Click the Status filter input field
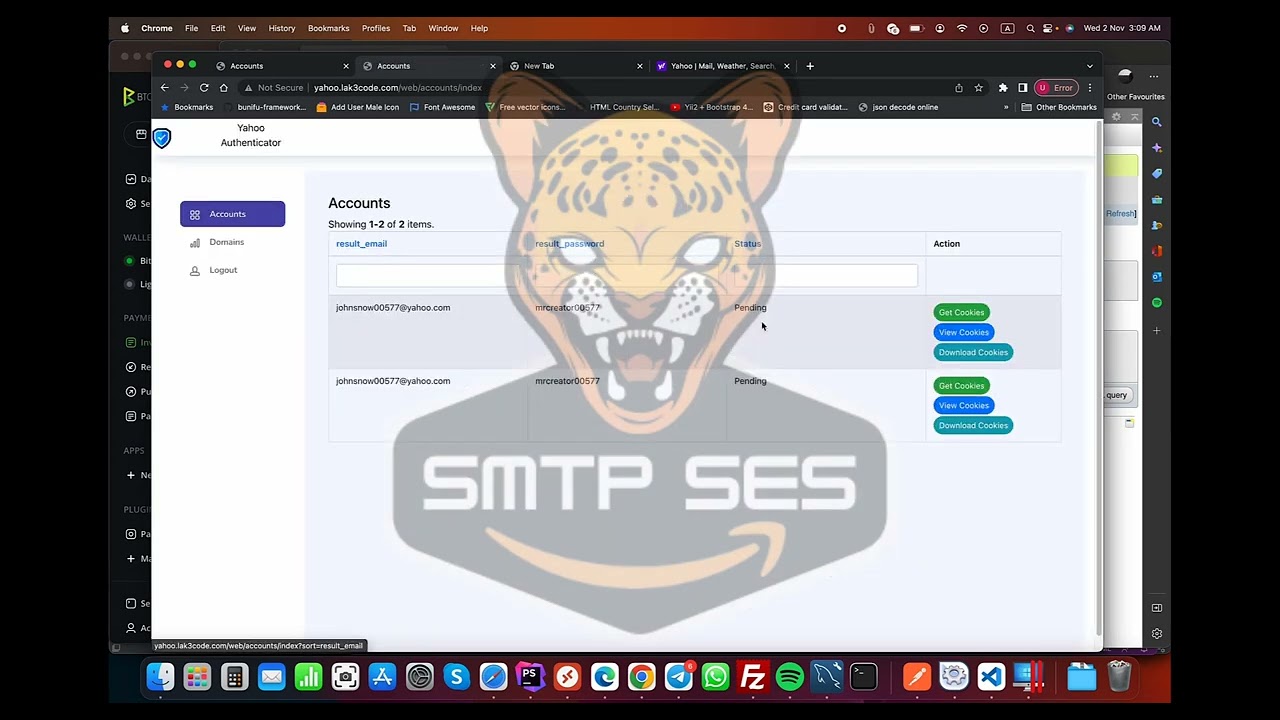Viewport: 1280px width, 720px height. [826, 275]
